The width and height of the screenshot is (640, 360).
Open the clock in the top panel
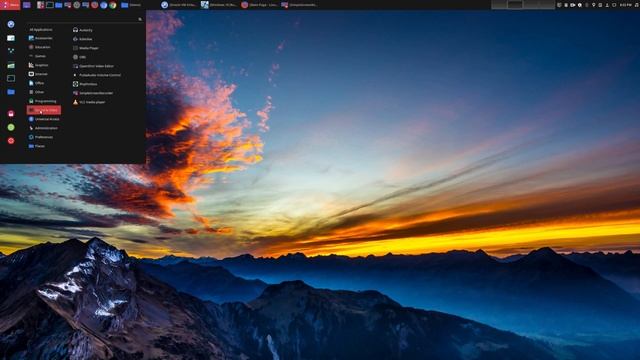coord(625,5)
